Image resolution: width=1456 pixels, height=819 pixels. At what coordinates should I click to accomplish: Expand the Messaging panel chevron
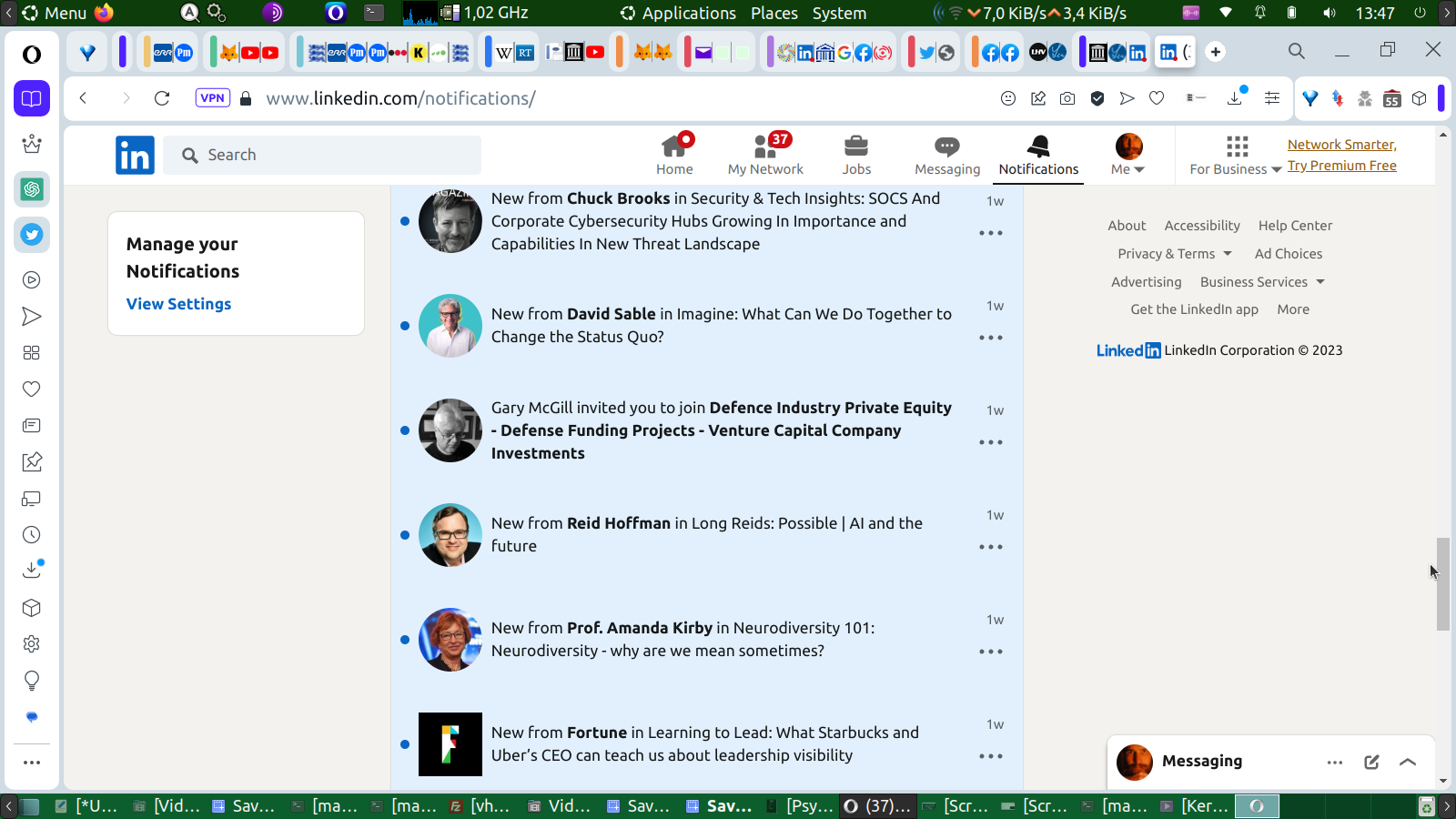click(x=1408, y=762)
